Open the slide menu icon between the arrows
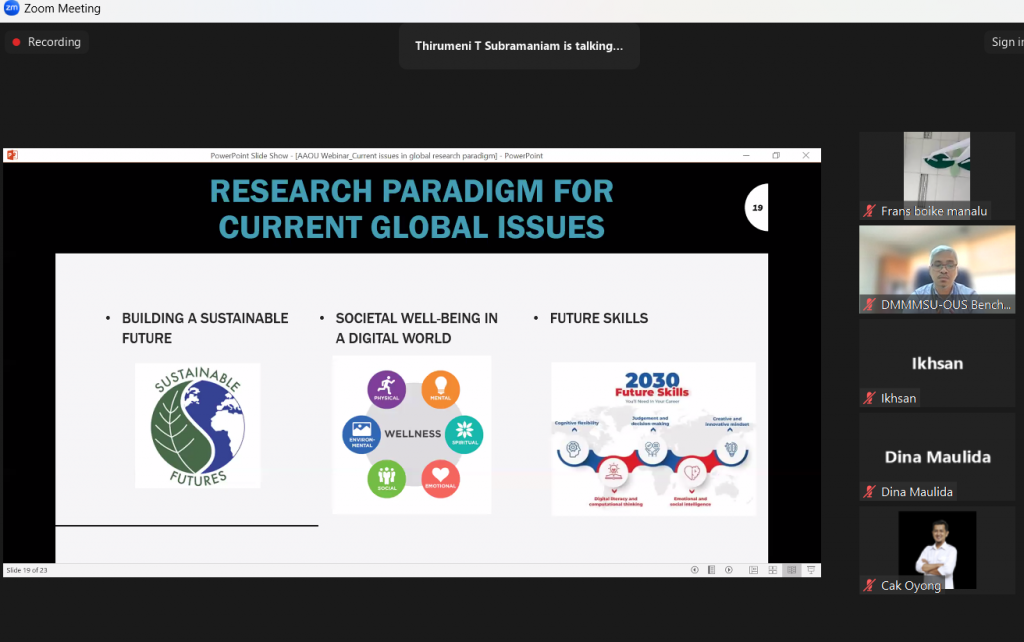The image size is (1024, 642). tap(711, 570)
